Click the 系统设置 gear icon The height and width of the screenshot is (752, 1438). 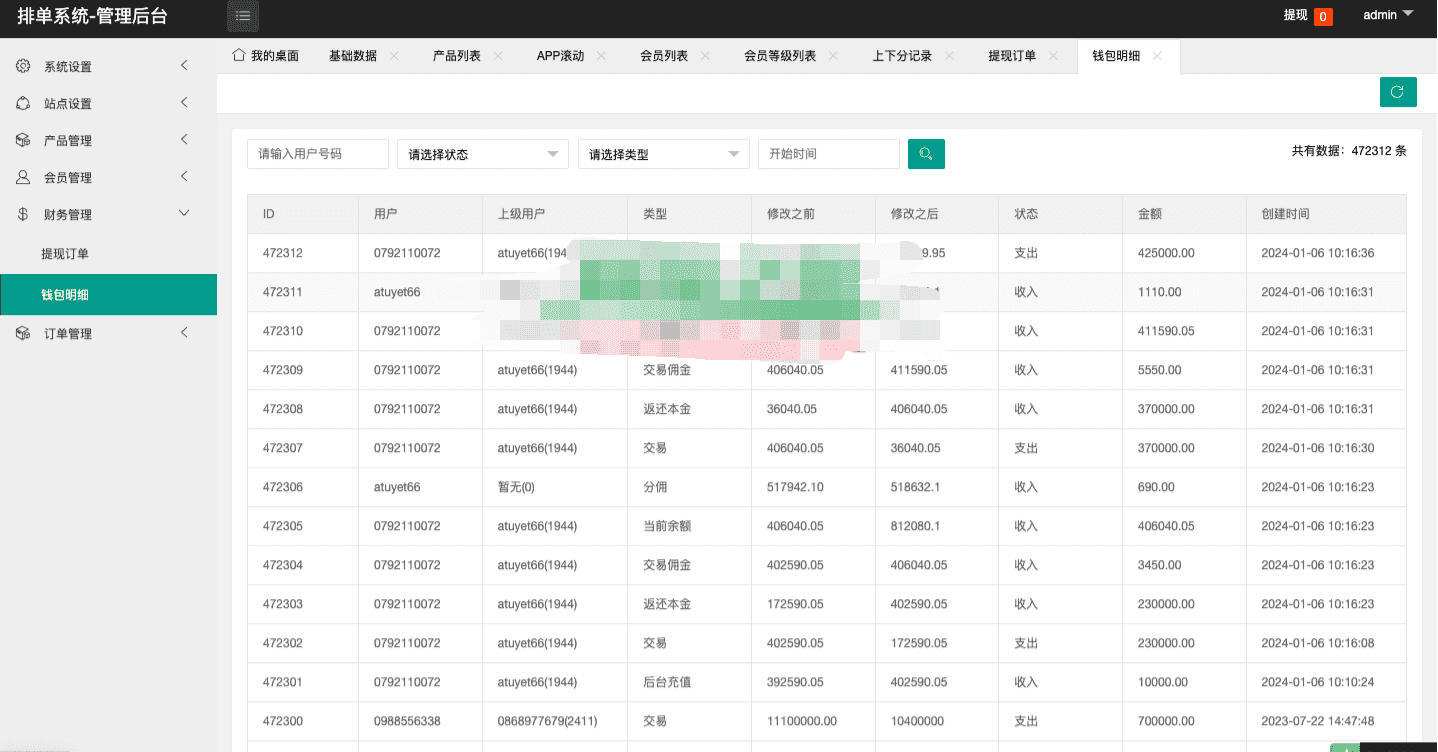click(x=23, y=66)
